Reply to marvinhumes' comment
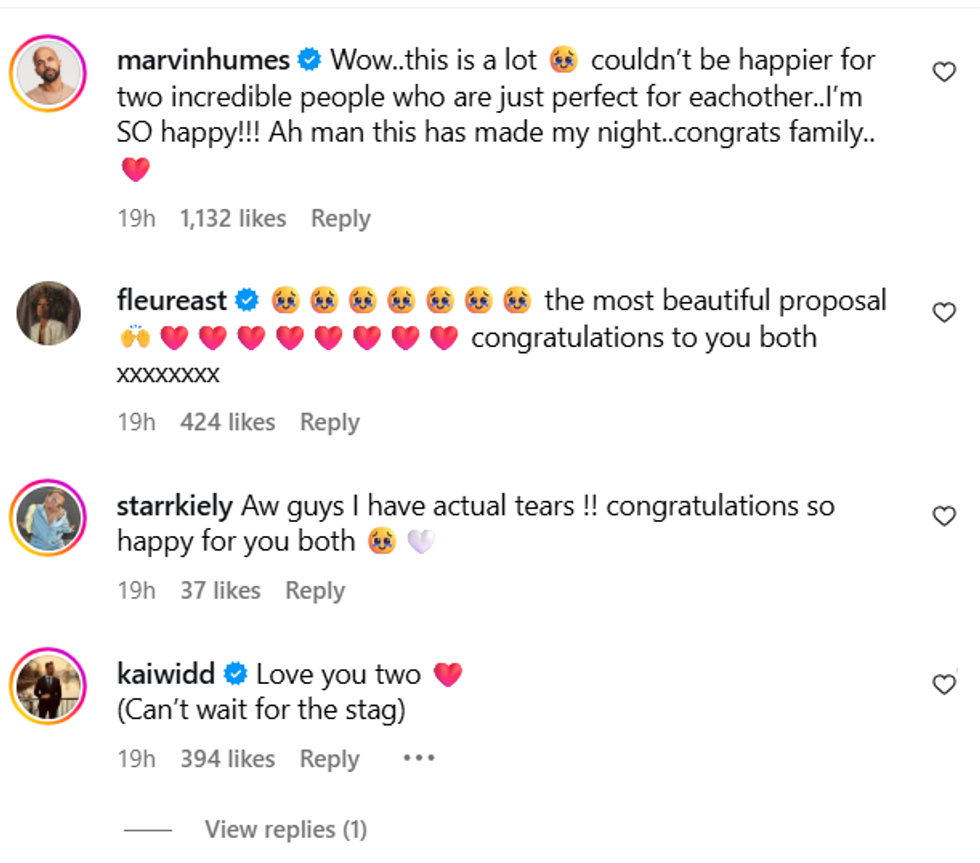Image resolution: width=980 pixels, height=863 pixels. click(340, 219)
